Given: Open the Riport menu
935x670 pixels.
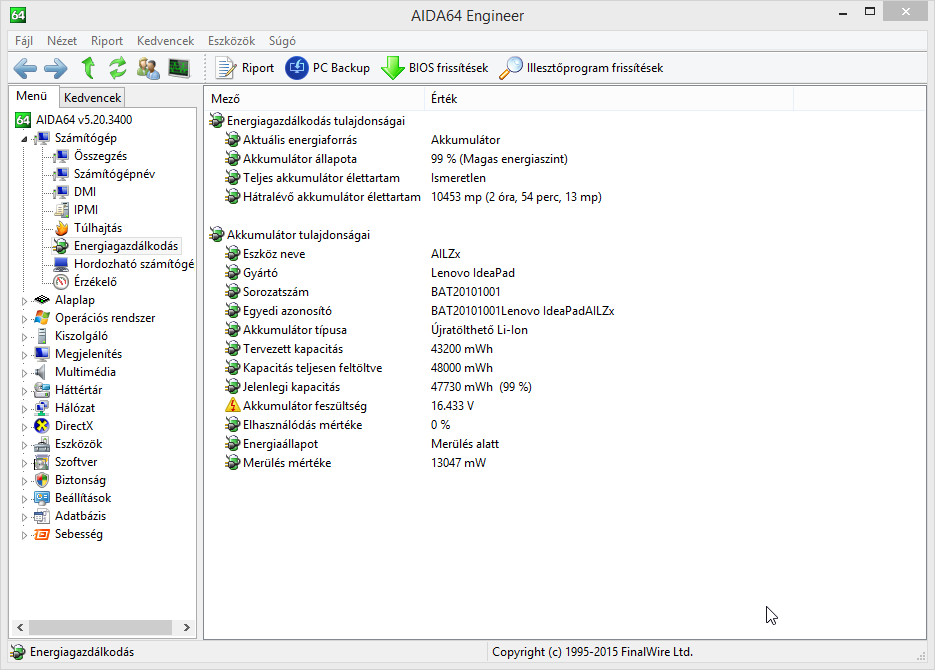Looking at the screenshot, I should point(107,41).
